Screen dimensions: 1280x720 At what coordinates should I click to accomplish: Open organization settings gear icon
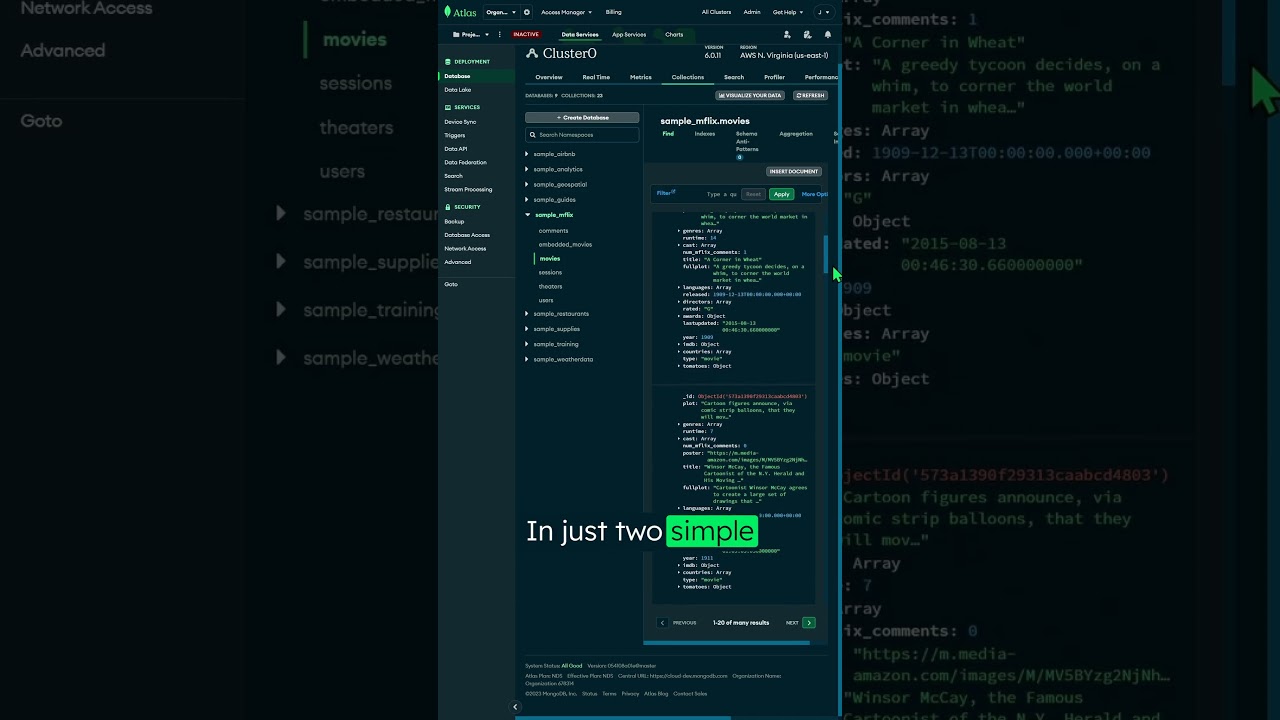point(527,12)
